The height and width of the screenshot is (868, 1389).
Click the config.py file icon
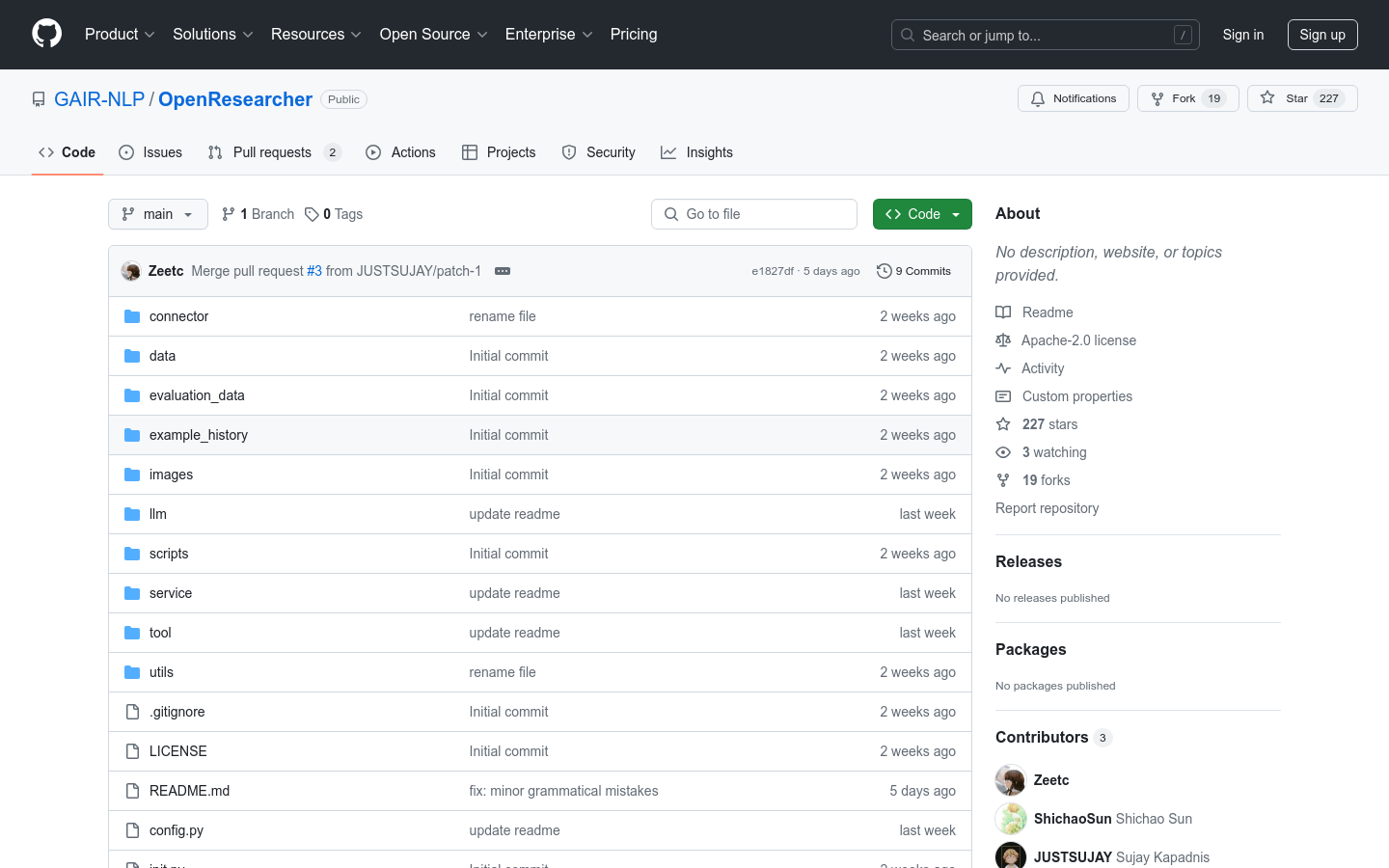[132, 830]
